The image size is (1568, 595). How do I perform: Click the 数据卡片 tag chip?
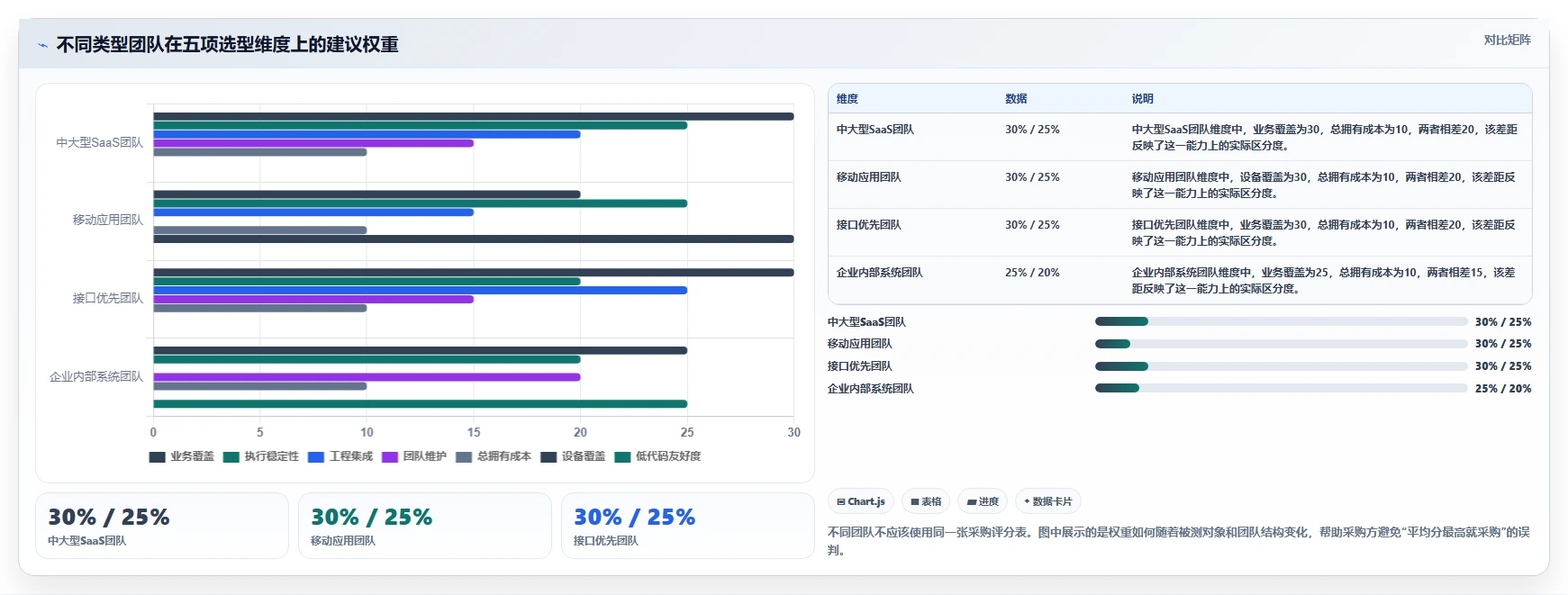click(x=1048, y=501)
